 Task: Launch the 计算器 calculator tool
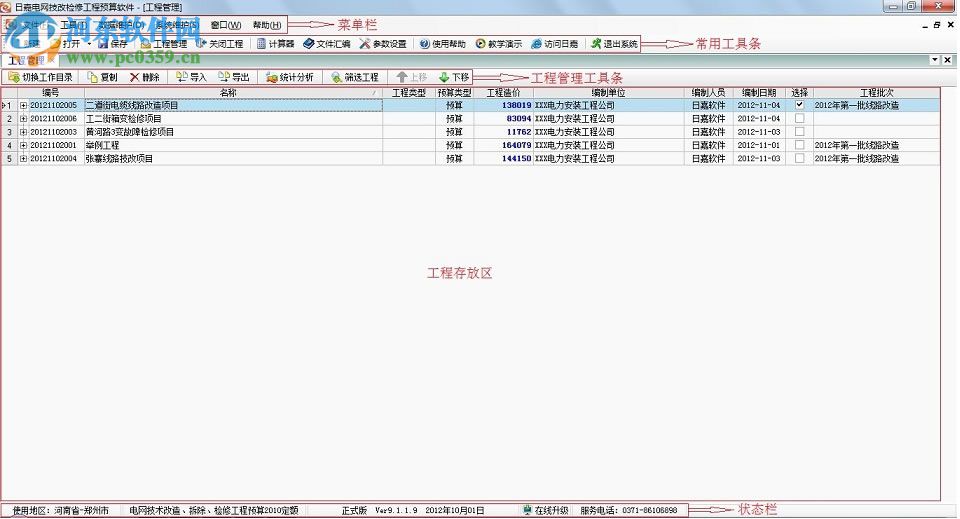pyautogui.click(x=276, y=44)
